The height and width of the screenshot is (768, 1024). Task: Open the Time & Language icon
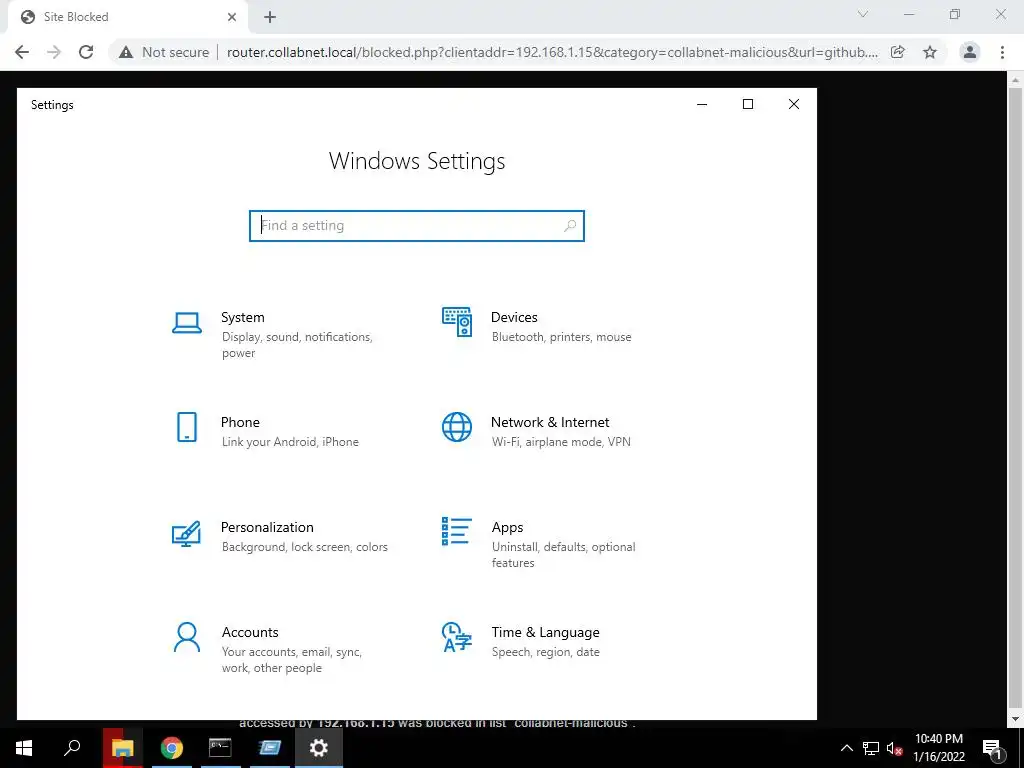point(456,637)
